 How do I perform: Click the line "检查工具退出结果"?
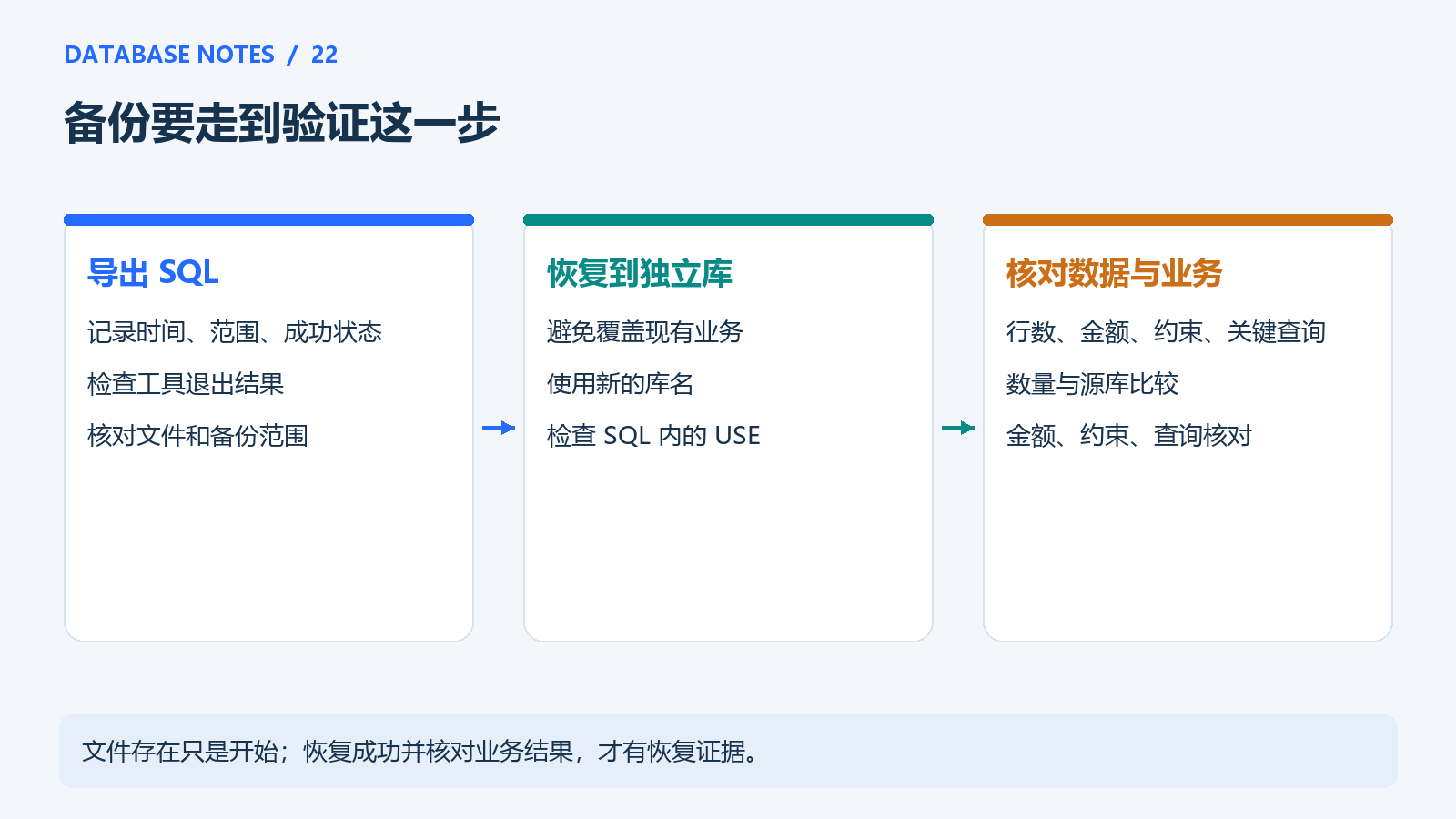[x=186, y=384]
